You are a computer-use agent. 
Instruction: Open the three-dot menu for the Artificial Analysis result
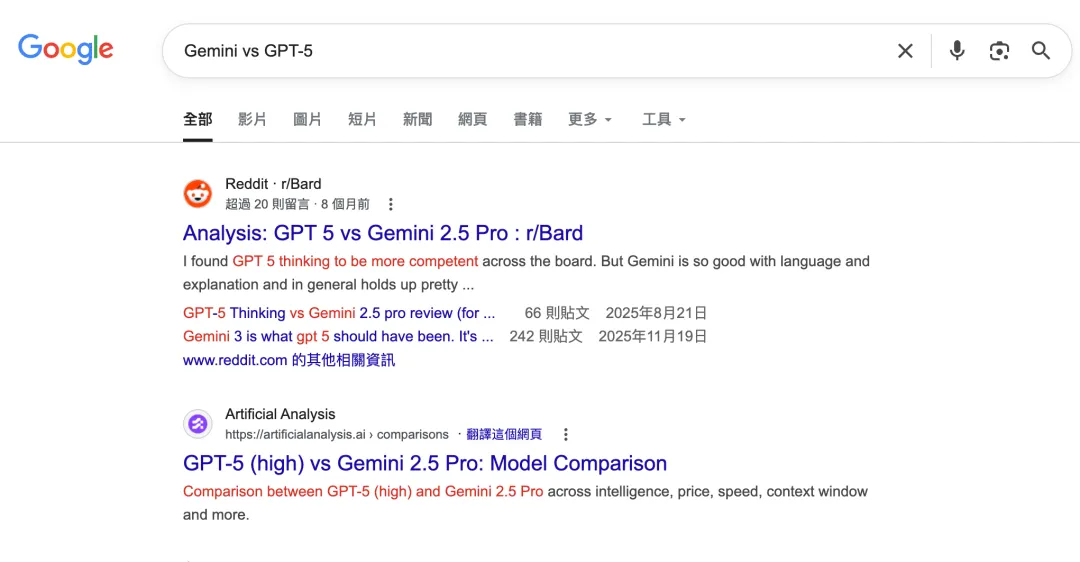click(565, 435)
